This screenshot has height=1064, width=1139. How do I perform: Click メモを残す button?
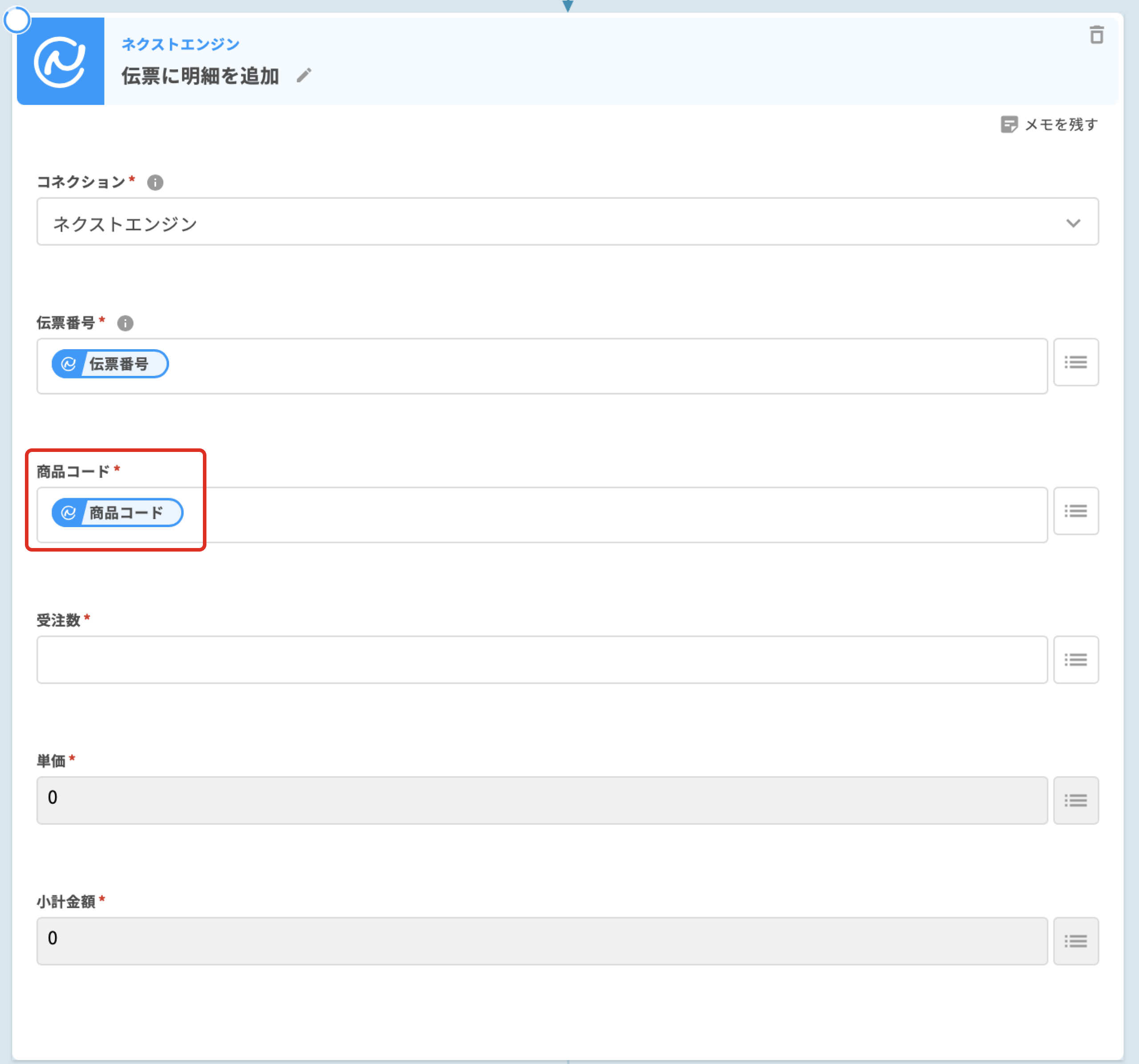(x=1060, y=124)
